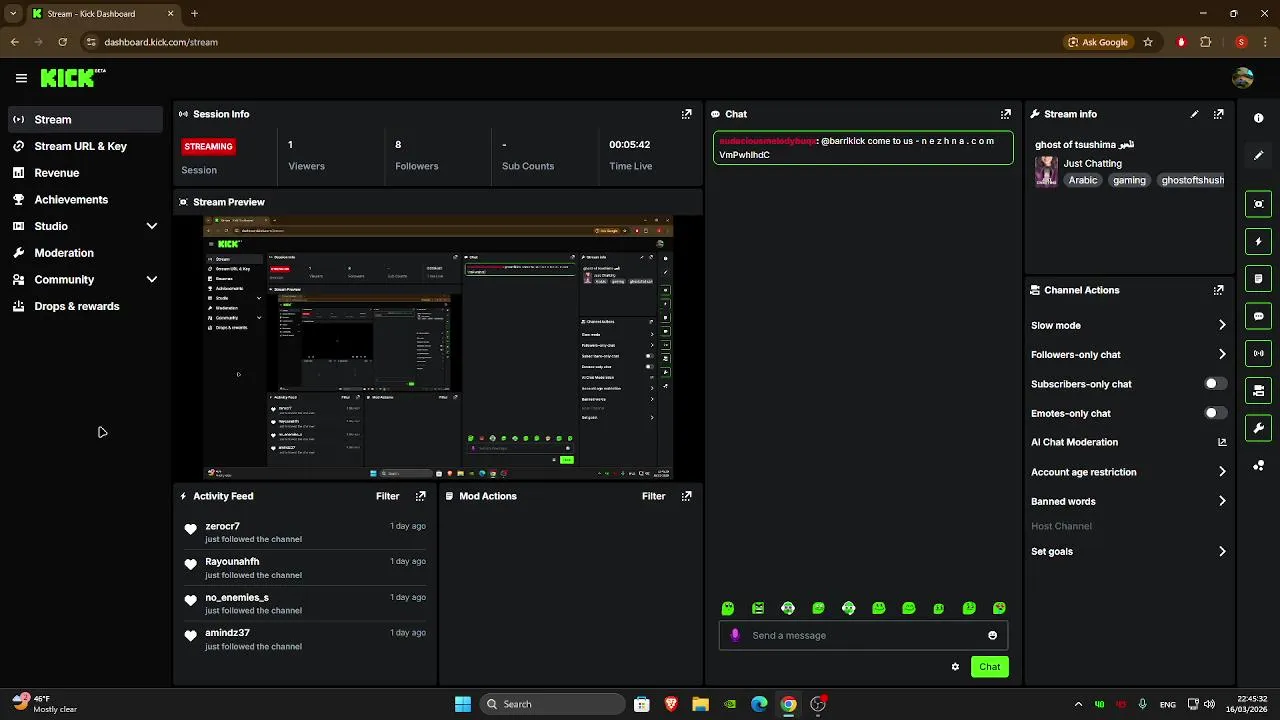Click the red STREAMING status badge
The height and width of the screenshot is (720, 1280).
pyautogui.click(x=208, y=146)
